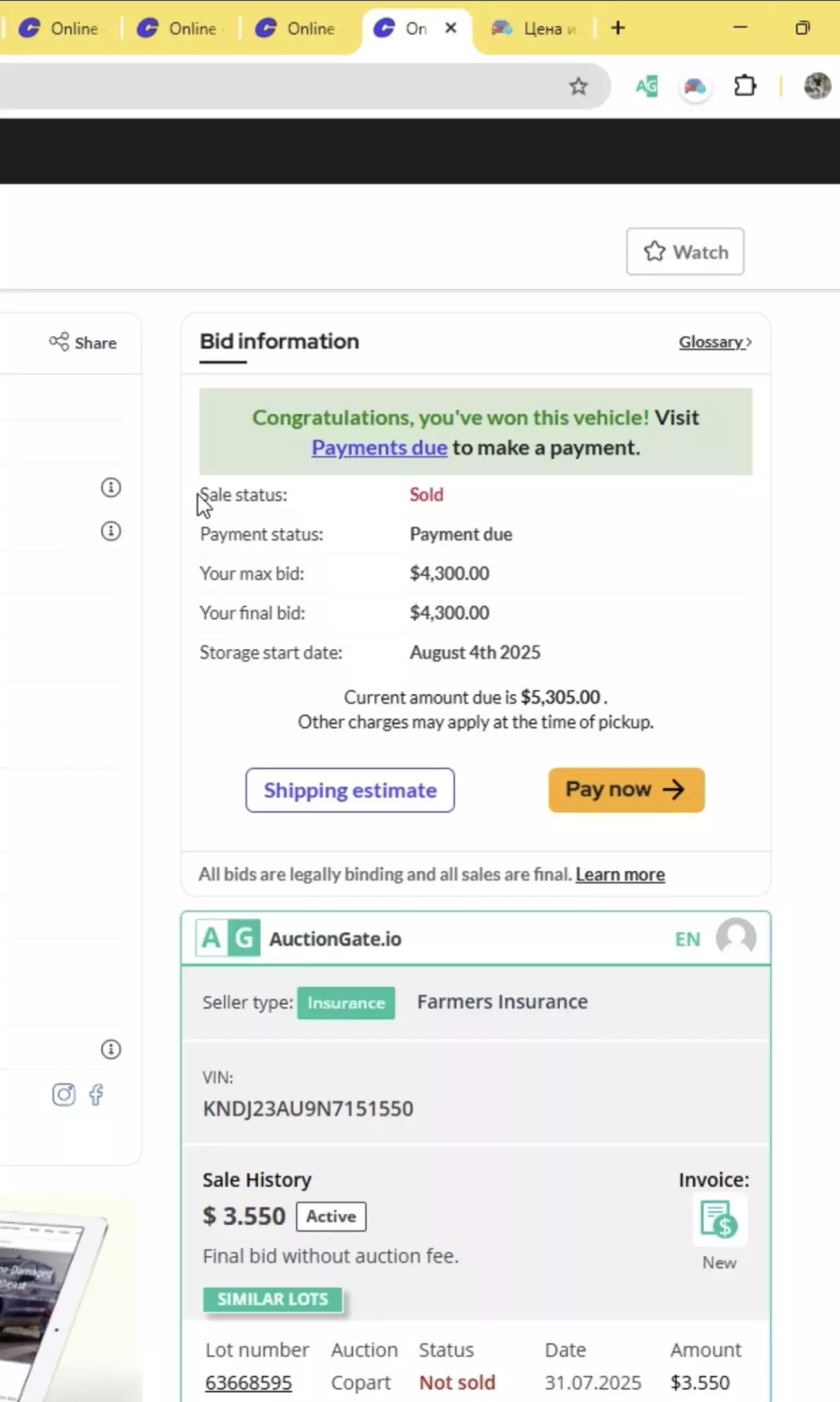This screenshot has height=1402, width=840.
Task: Open the Facebook icon link
Action: (97, 1095)
